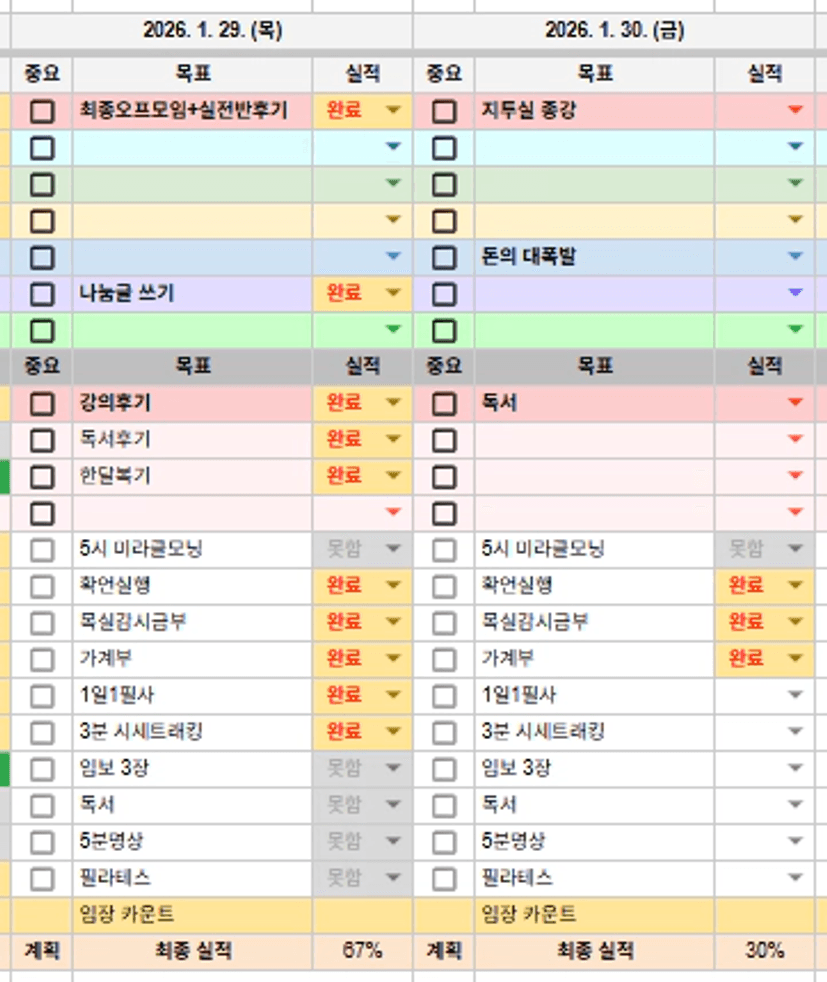
Task: Click the 67% final result cell
Action: click(x=362, y=951)
